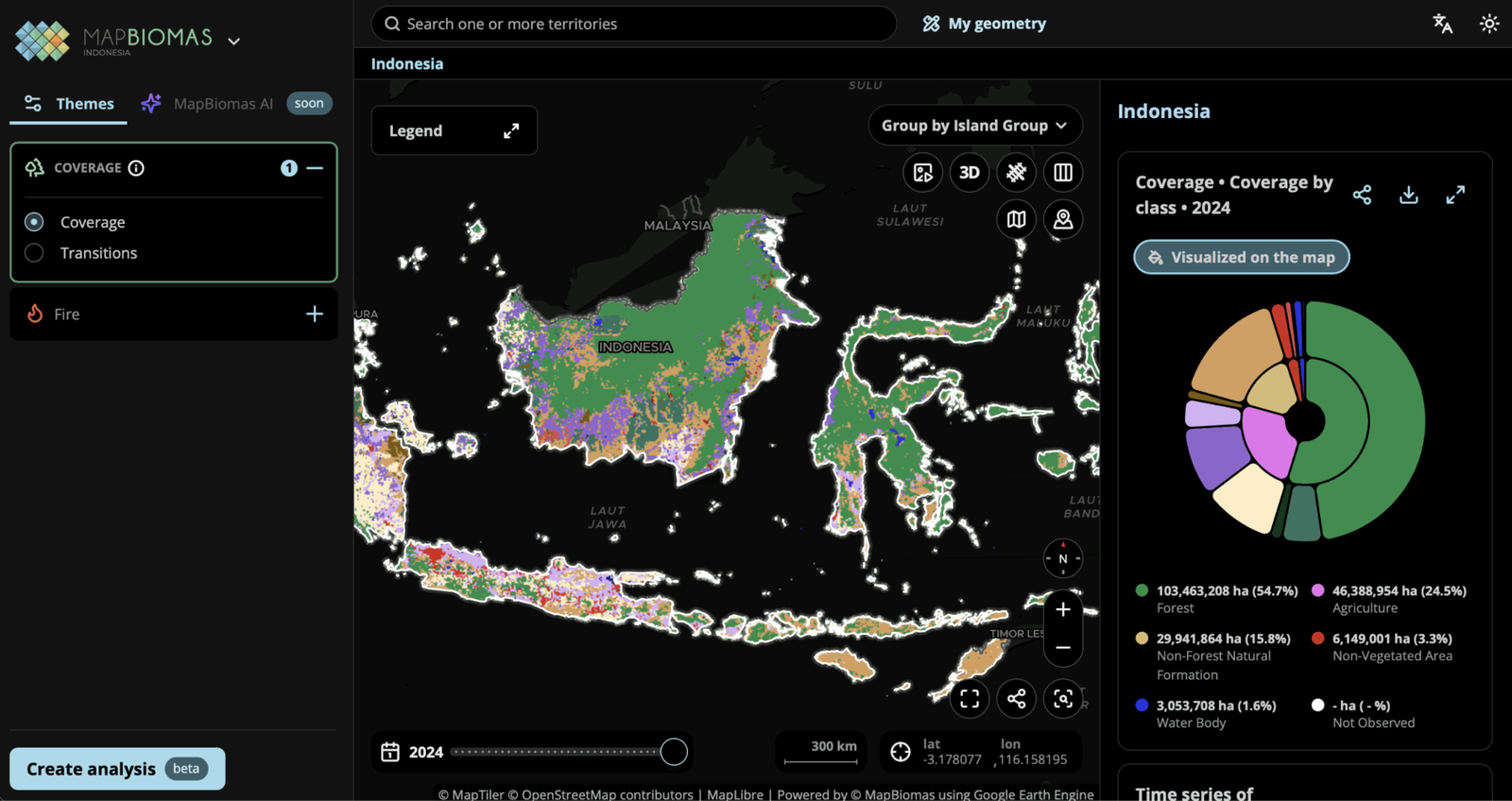Open the basemap selector (folded map icon)
Screen dimensions: 1512x801
click(x=1016, y=220)
